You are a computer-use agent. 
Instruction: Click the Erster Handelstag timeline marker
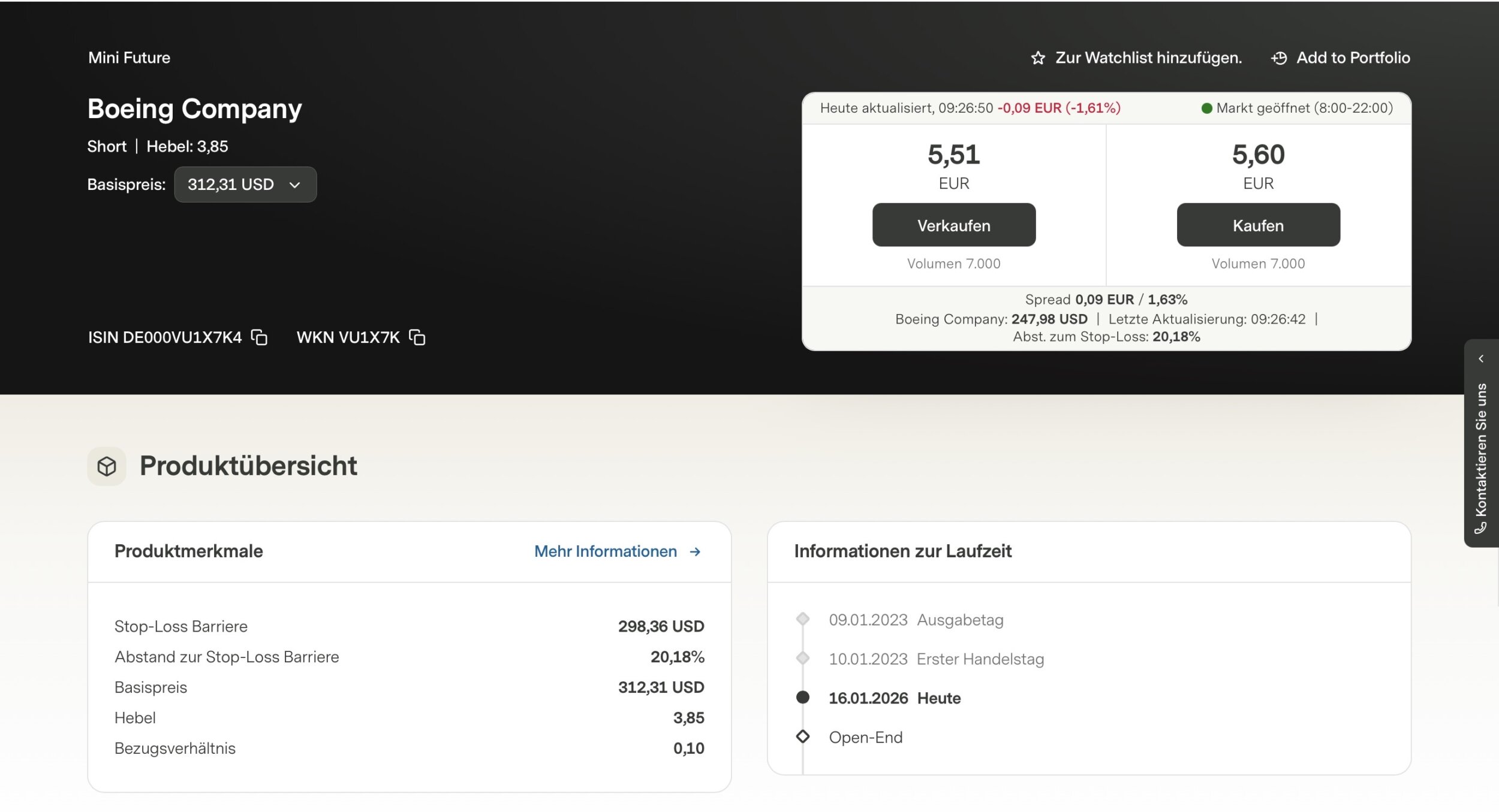point(803,659)
